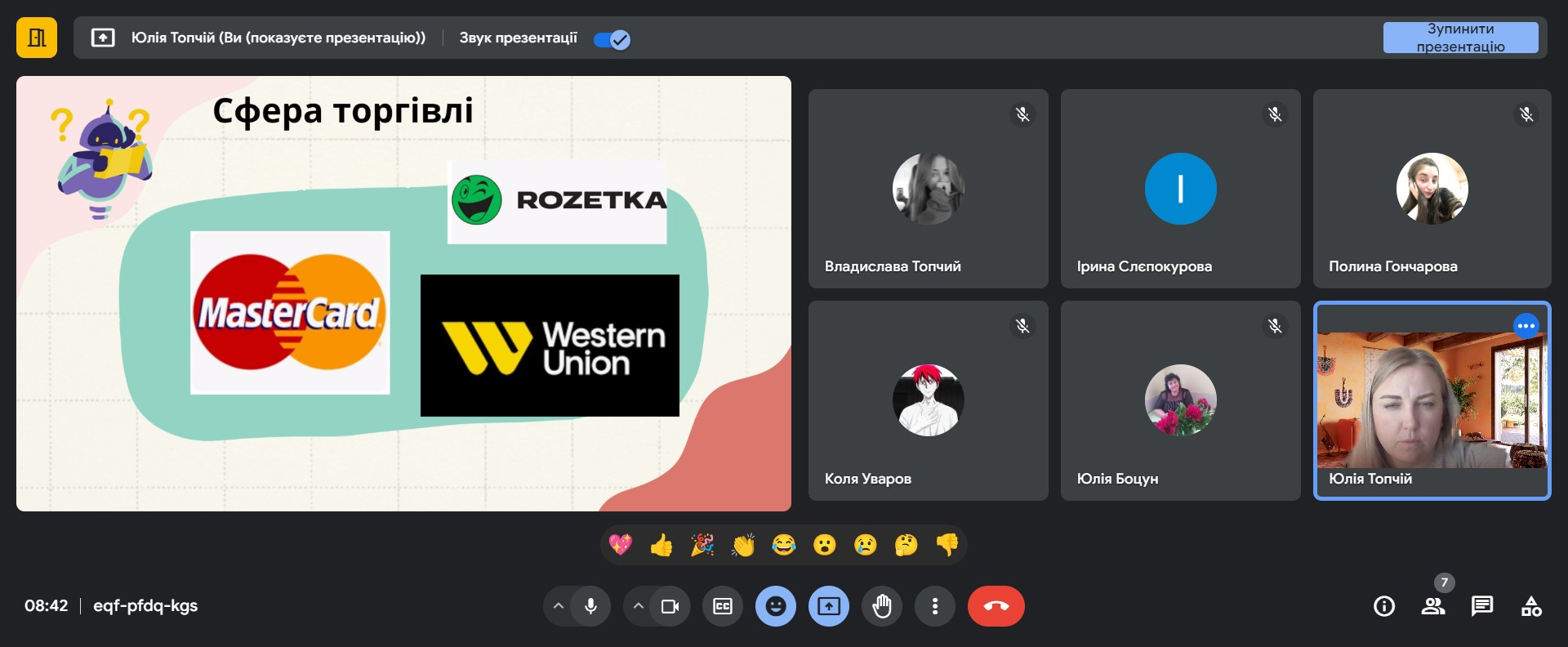Viewport: 1568px width, 647px height.
Task: Show the participants list
Action: (x=1432, y=606)
